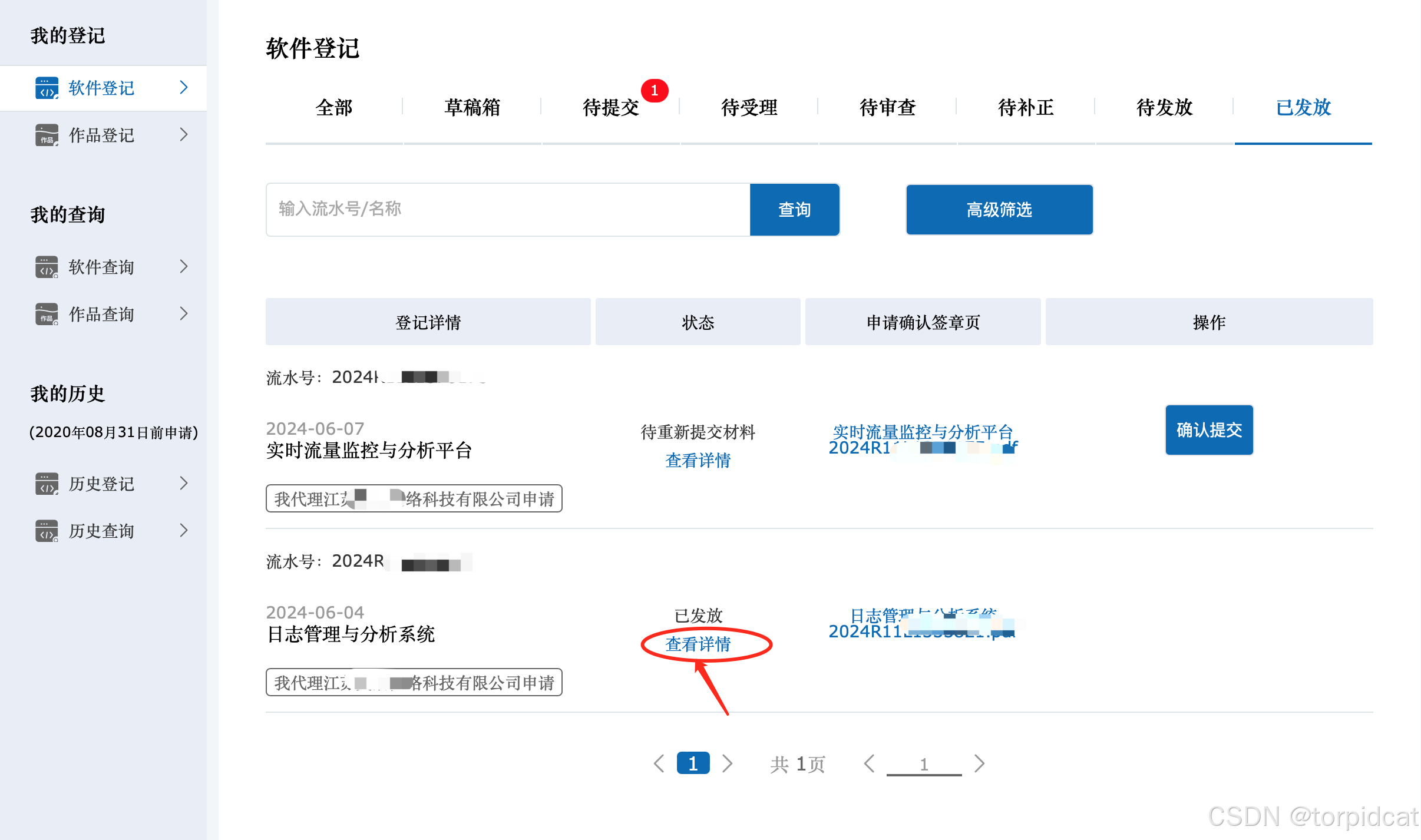Click the 软件登记 sidebar icon

[47, 88]
